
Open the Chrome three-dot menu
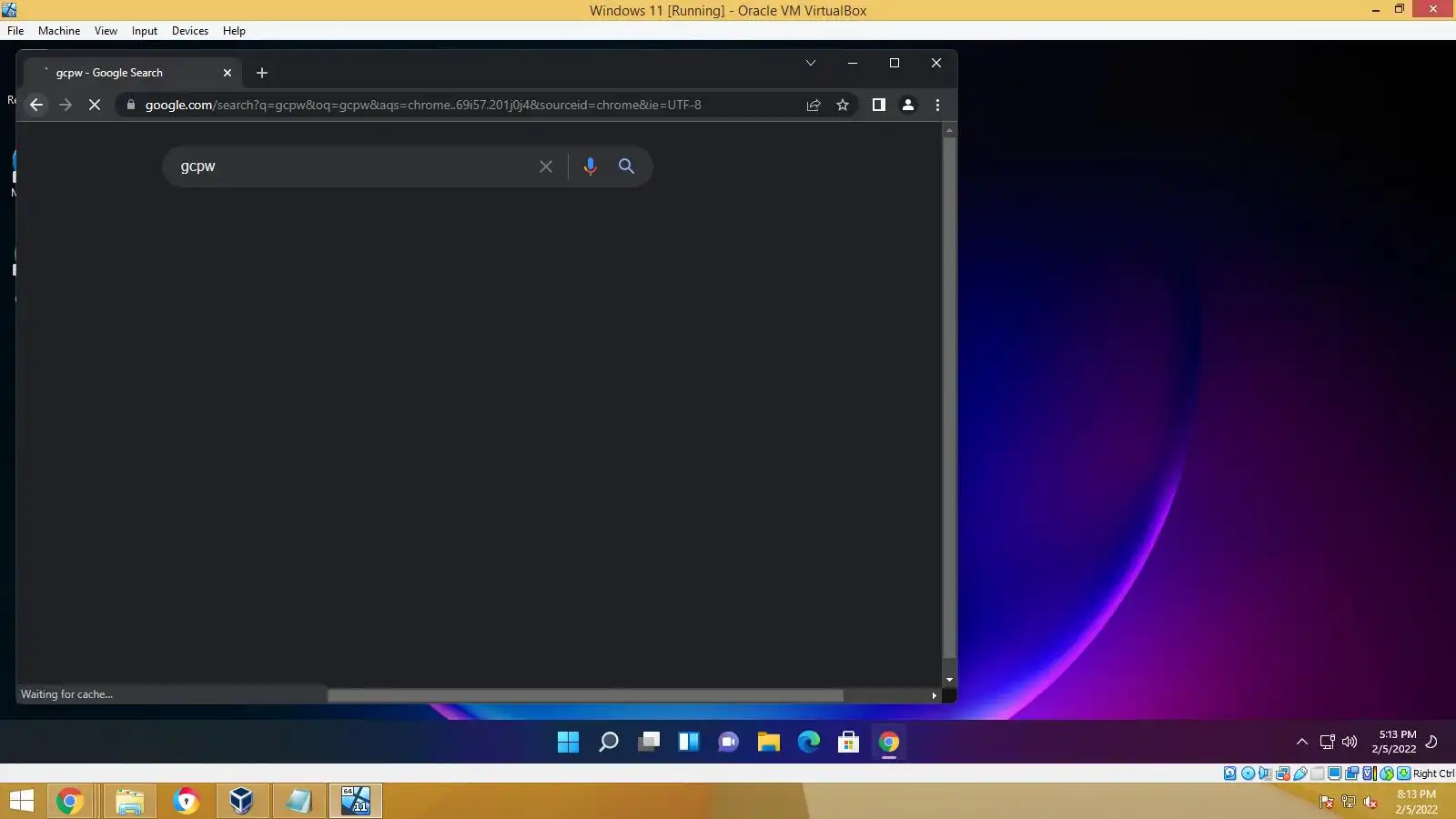point(937,105)
